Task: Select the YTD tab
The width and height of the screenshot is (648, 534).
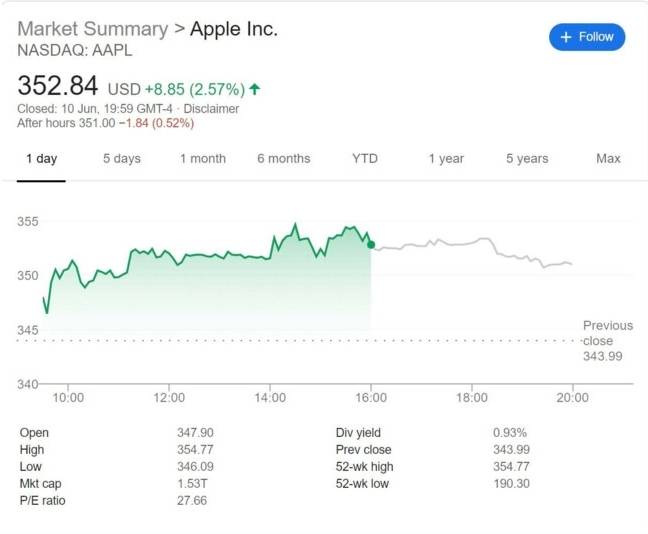Action: tap(365, 158)
